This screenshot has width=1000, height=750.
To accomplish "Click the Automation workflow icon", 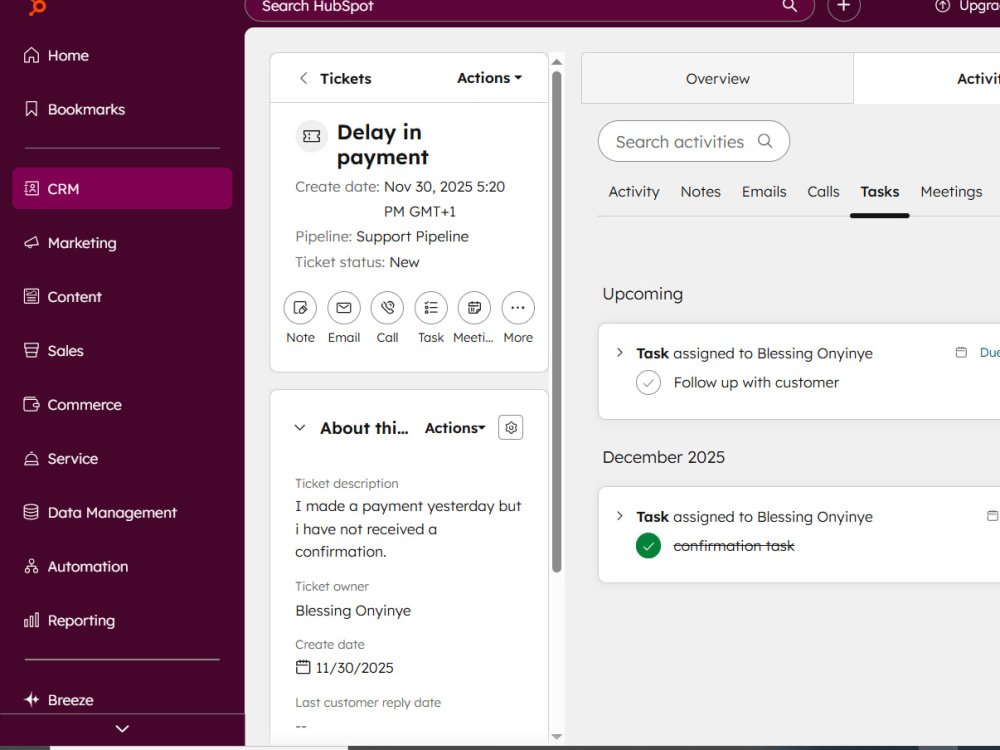I will [x=31, y=566].
